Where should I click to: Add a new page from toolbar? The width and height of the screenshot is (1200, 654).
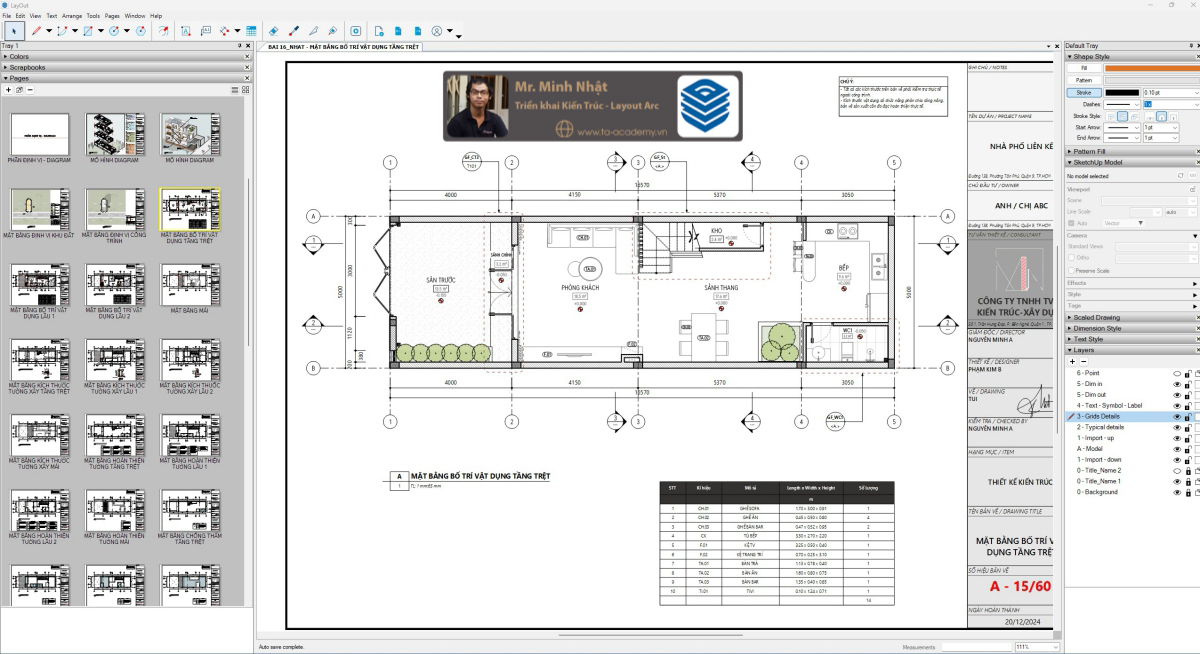(x=379, y=31)
